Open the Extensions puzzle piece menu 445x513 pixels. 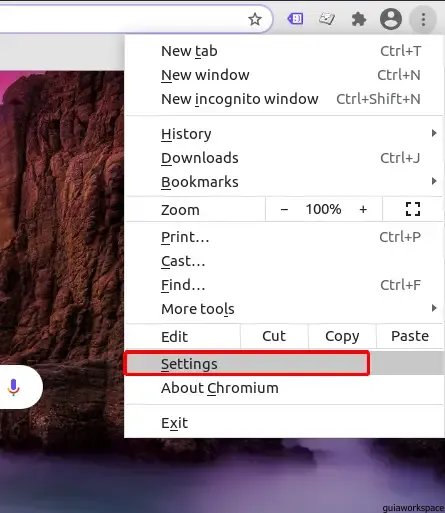(359, 19)
